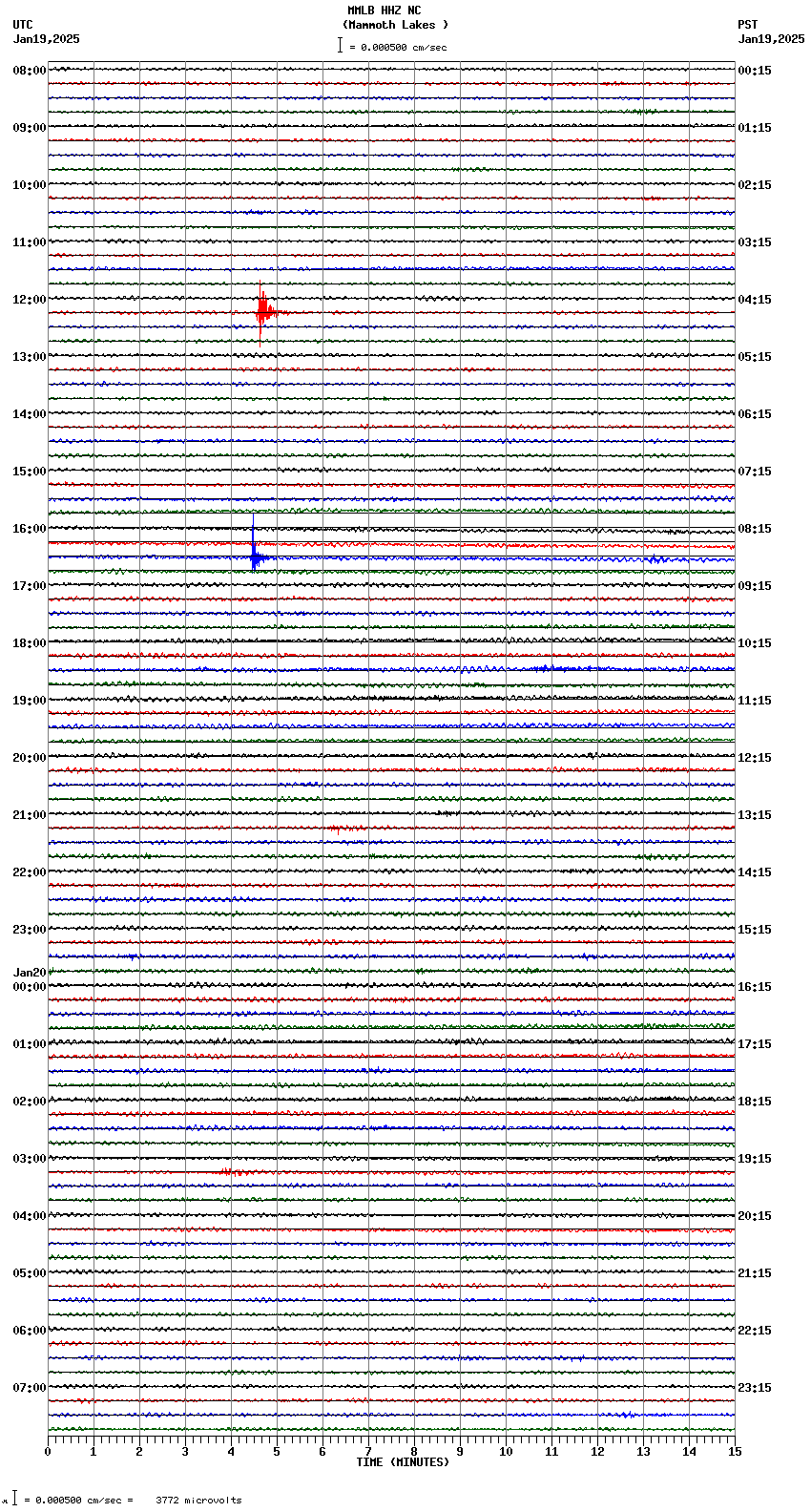
Task: Click the '03:00' UTC time label
Action: point(29,1159)
